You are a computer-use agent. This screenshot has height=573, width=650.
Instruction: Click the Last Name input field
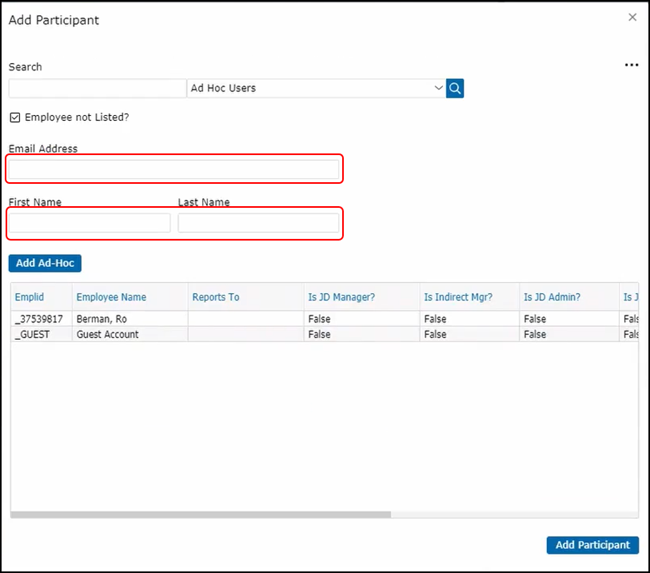tap(258, 222)
